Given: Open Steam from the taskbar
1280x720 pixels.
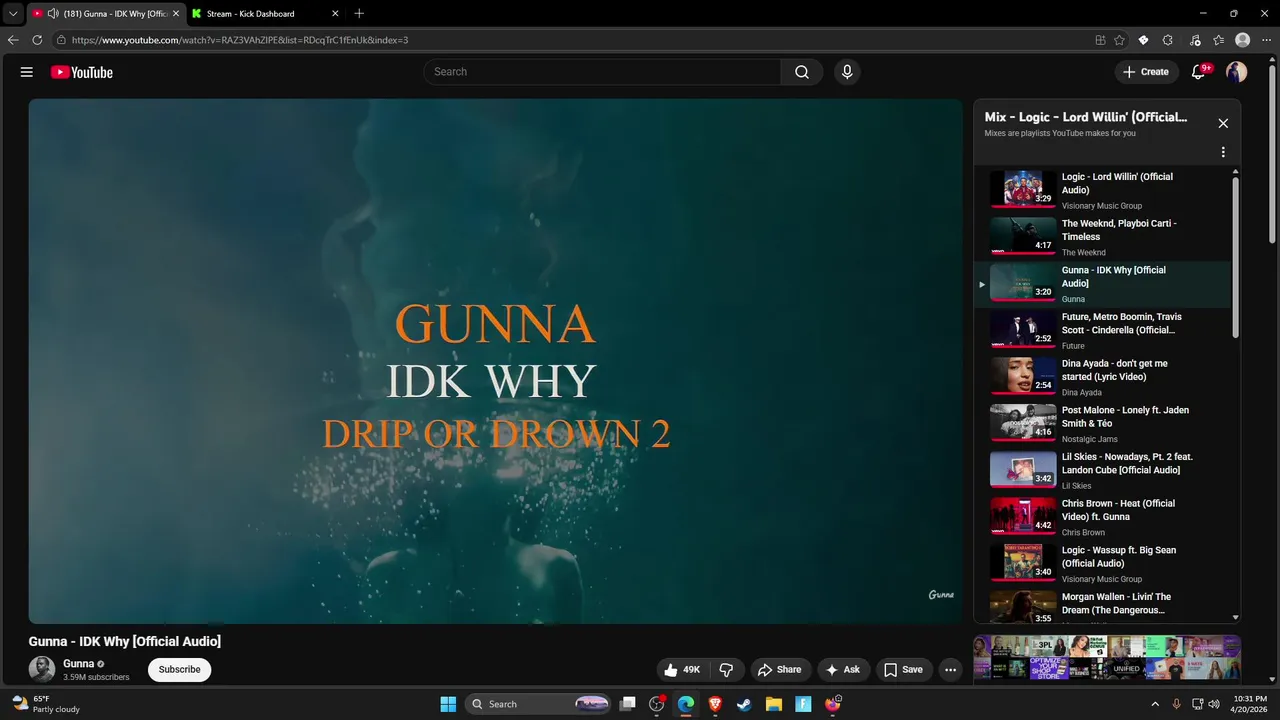Looking at the screenshot, I should coord(744,704).
